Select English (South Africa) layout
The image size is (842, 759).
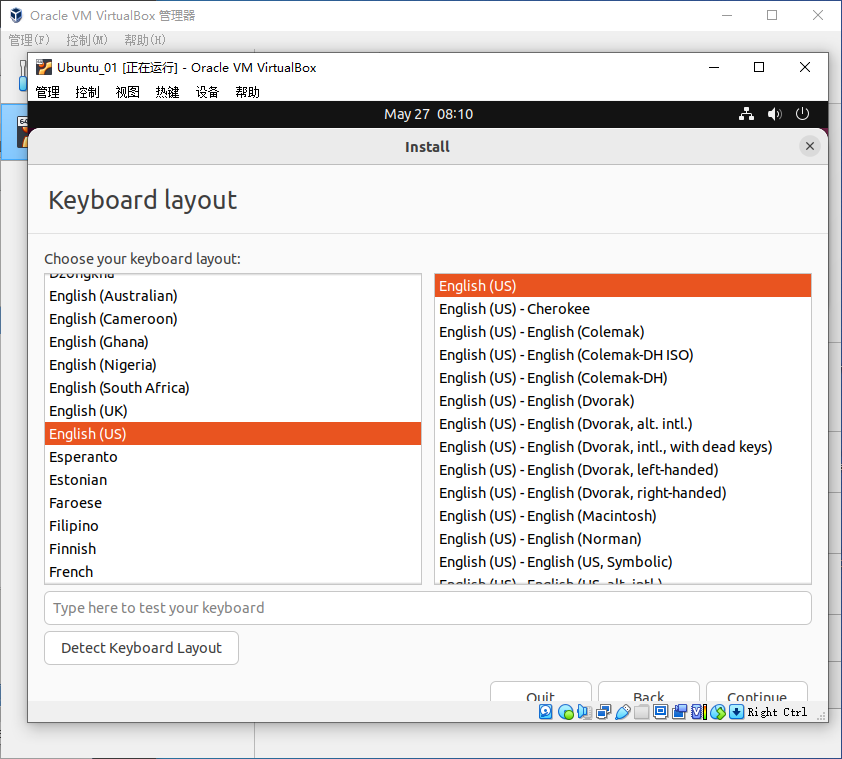coord(233,388)
